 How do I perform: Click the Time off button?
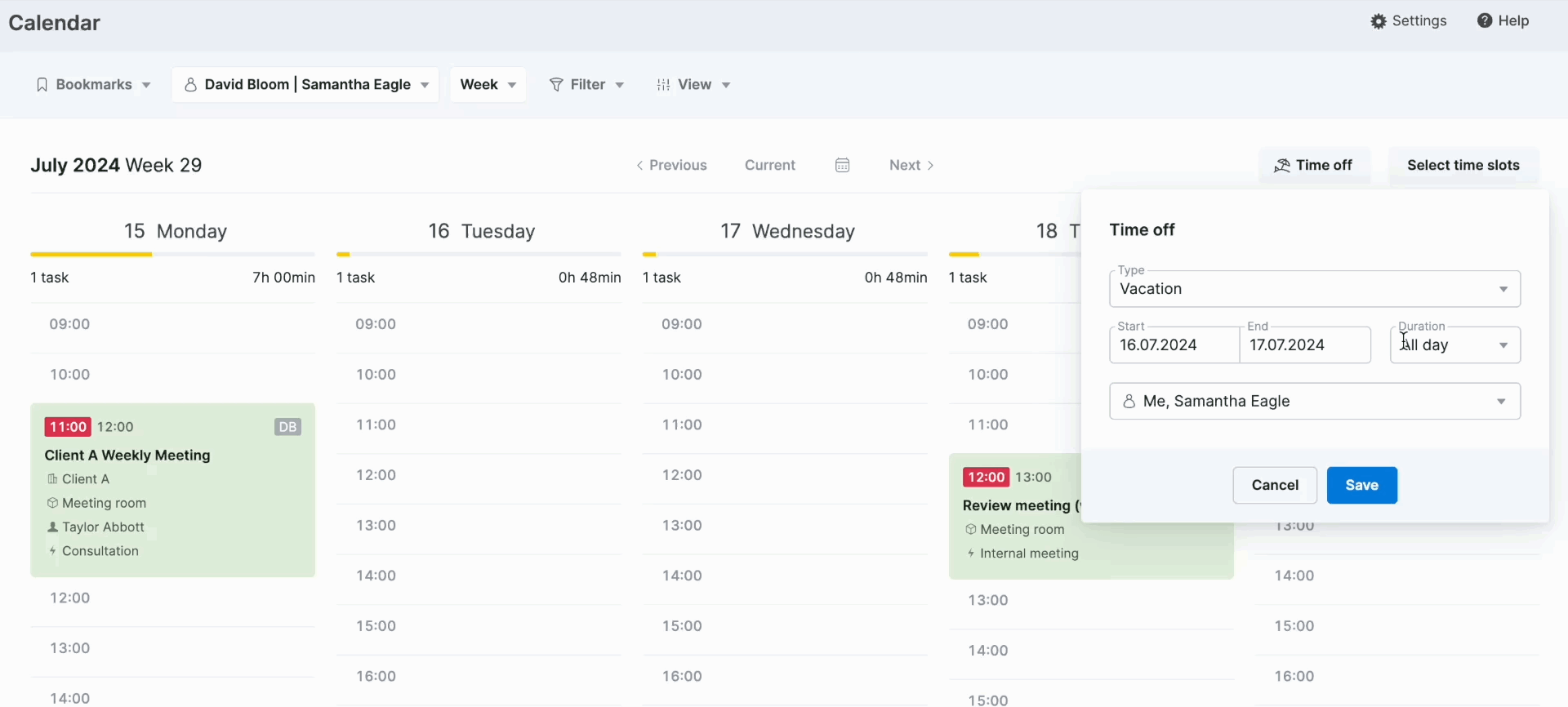[1315, 166]
